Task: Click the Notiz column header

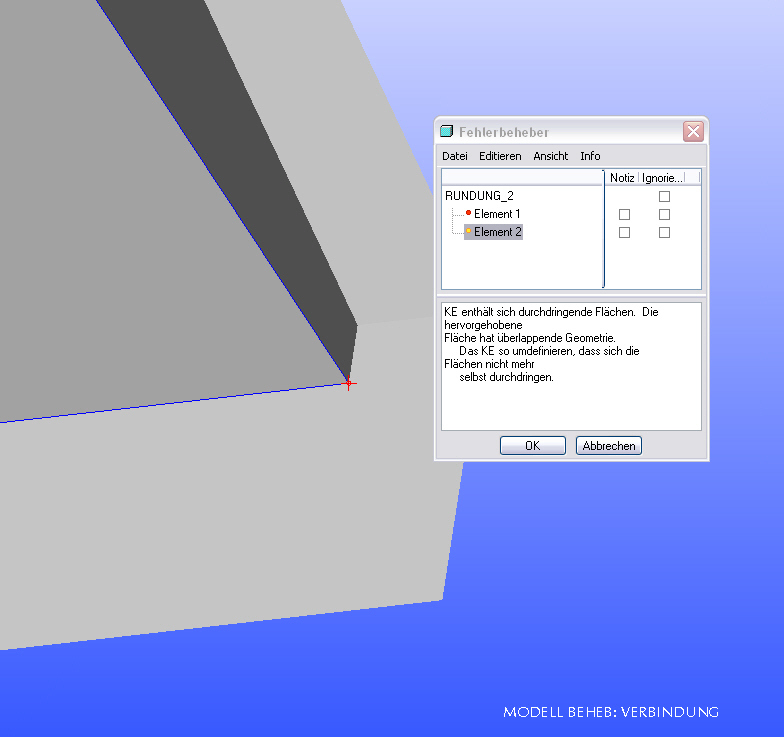Action: [622, 178]
